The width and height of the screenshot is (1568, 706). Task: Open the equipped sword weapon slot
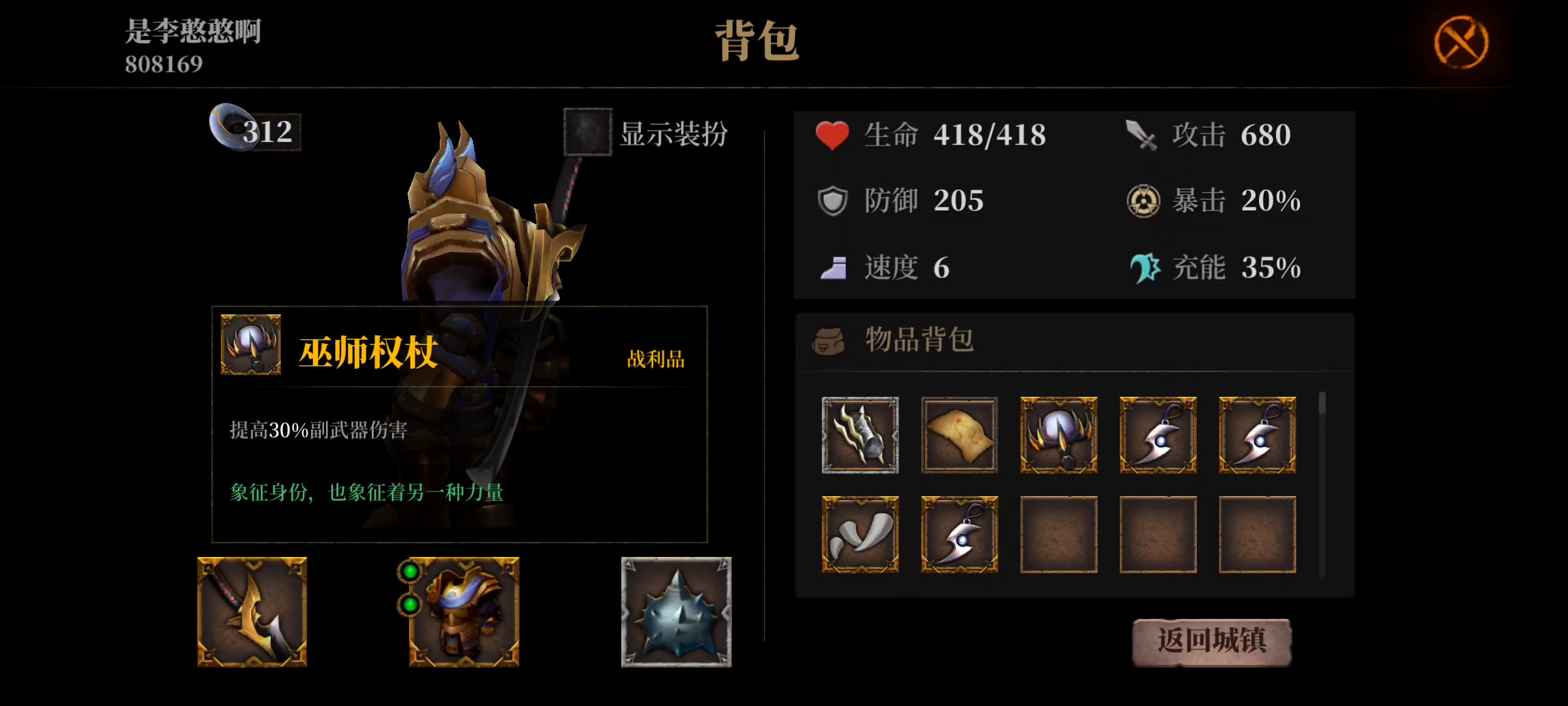tap(252, 612)
